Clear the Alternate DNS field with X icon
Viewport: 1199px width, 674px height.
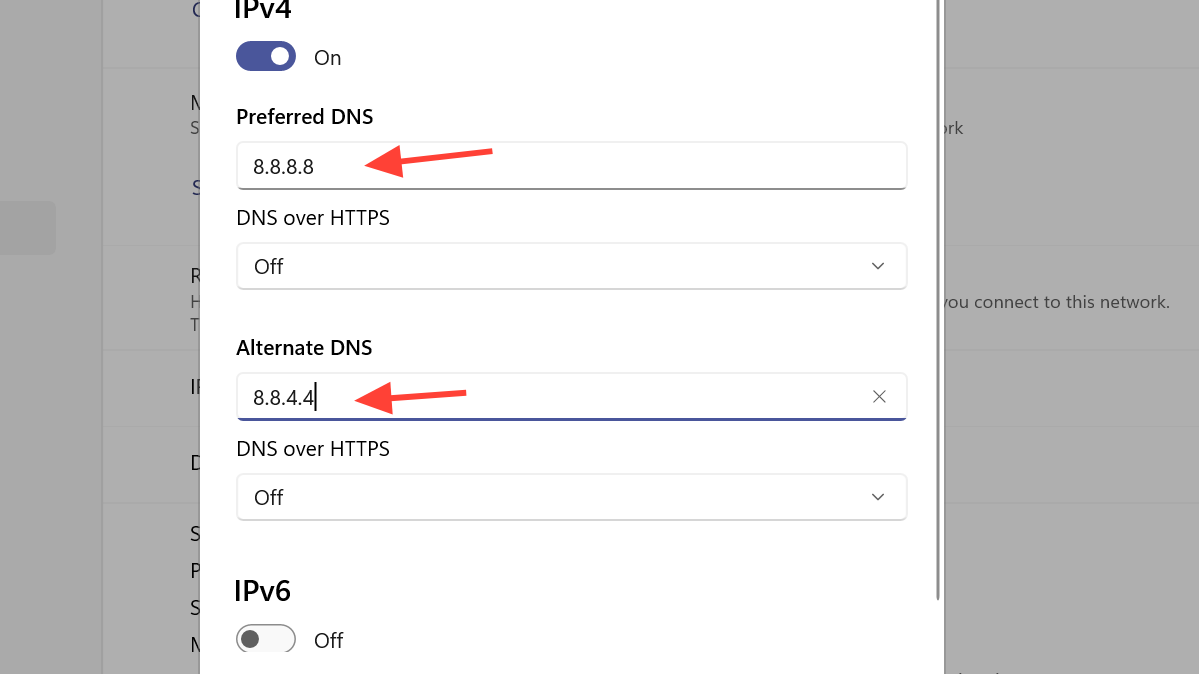(879, 397)
